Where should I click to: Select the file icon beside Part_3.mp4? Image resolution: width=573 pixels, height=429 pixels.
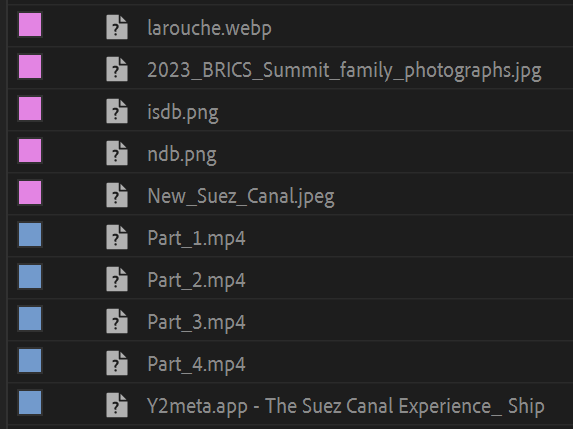click(x=117, y=321)
